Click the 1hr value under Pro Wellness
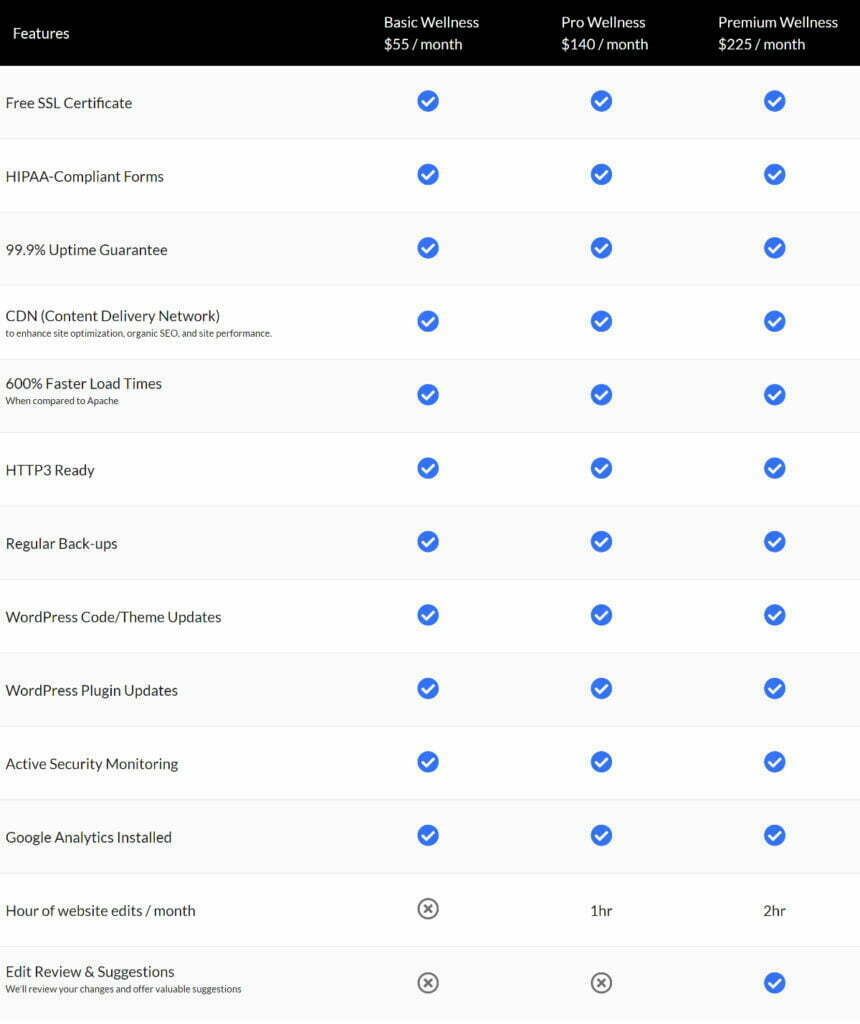This screenshot has width=860, height=1024. [x=601, y=910]
